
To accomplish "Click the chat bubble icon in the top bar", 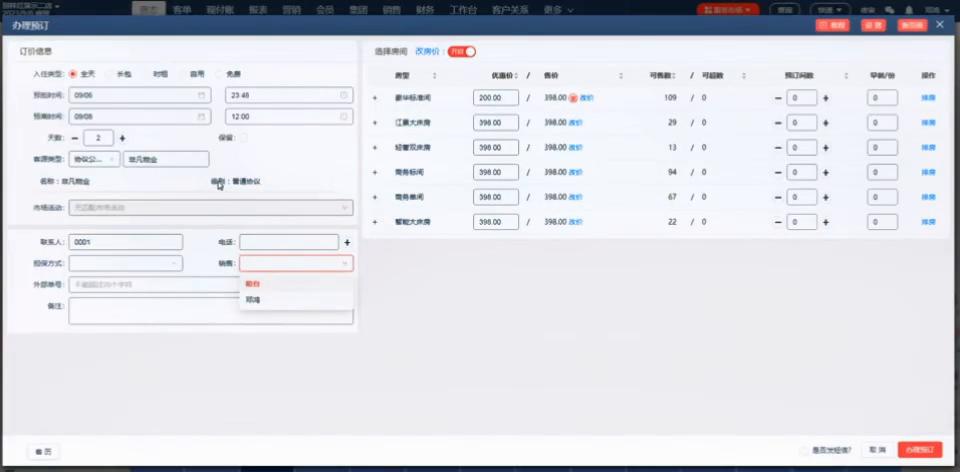I will click(890, 10).
